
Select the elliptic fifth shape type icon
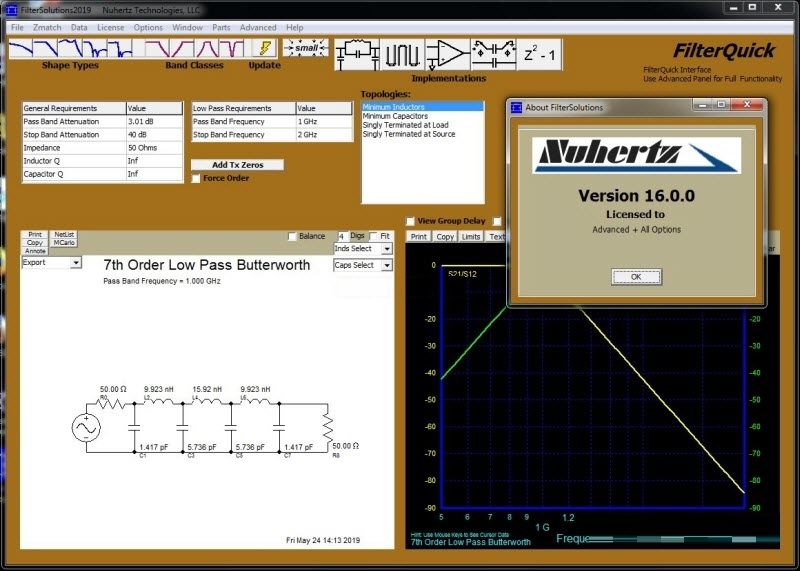click(x=120, y=48)
